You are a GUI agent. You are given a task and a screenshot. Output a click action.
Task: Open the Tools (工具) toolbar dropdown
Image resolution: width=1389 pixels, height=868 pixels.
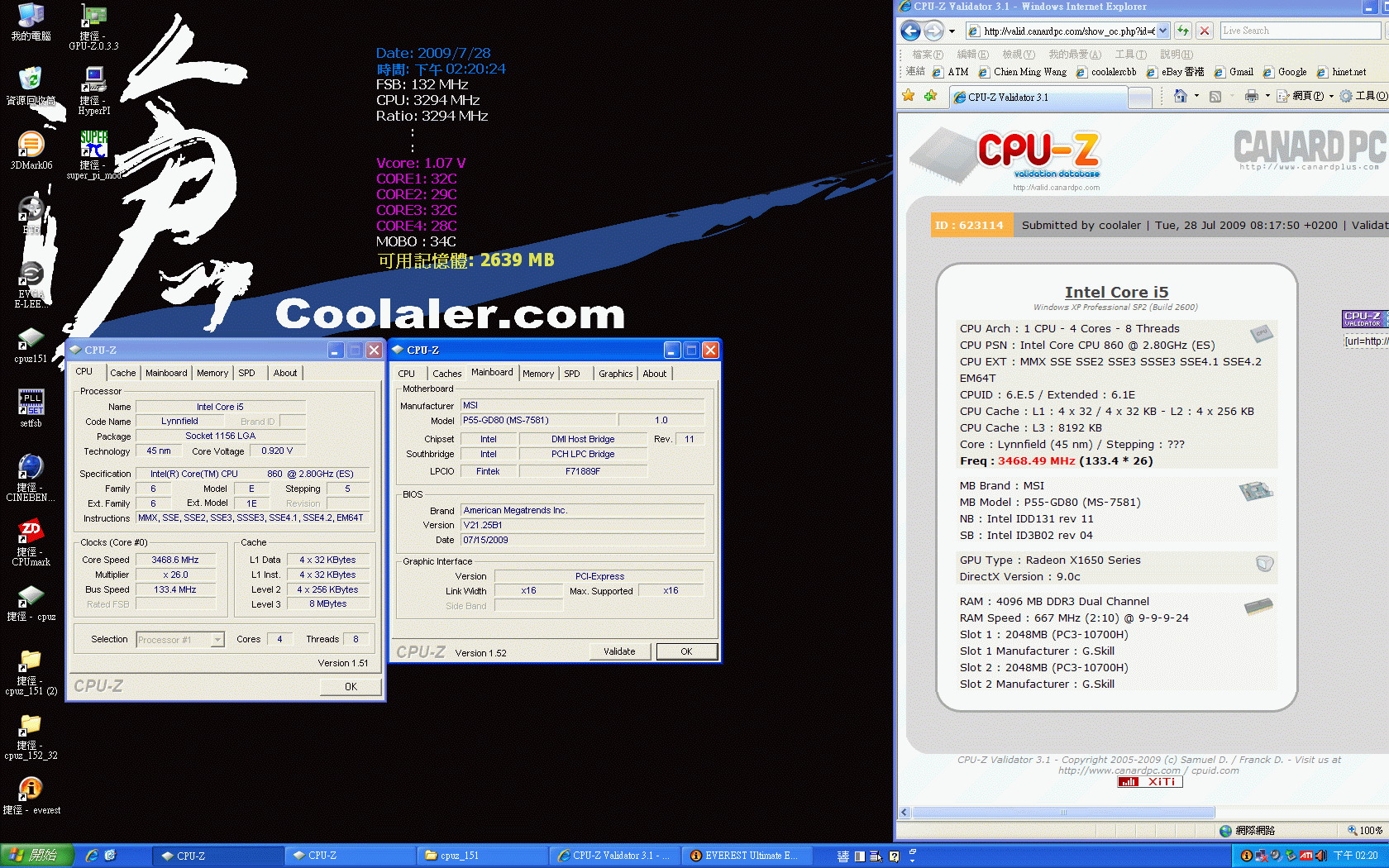click(1364, 96)
